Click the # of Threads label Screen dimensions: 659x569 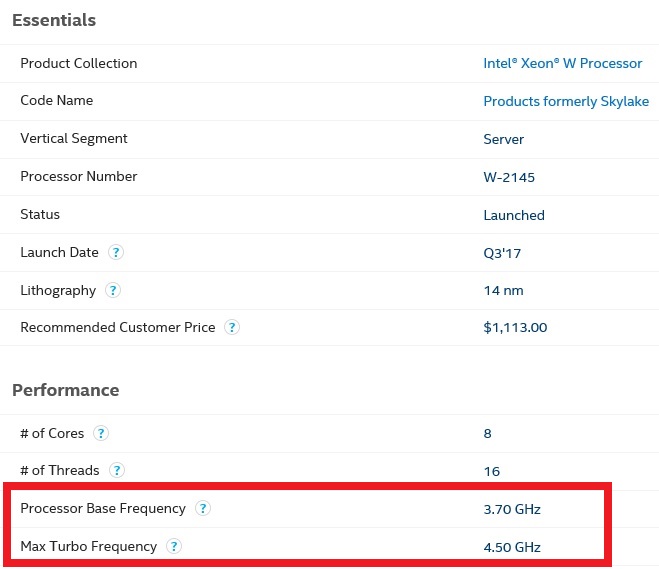(60, 470)
